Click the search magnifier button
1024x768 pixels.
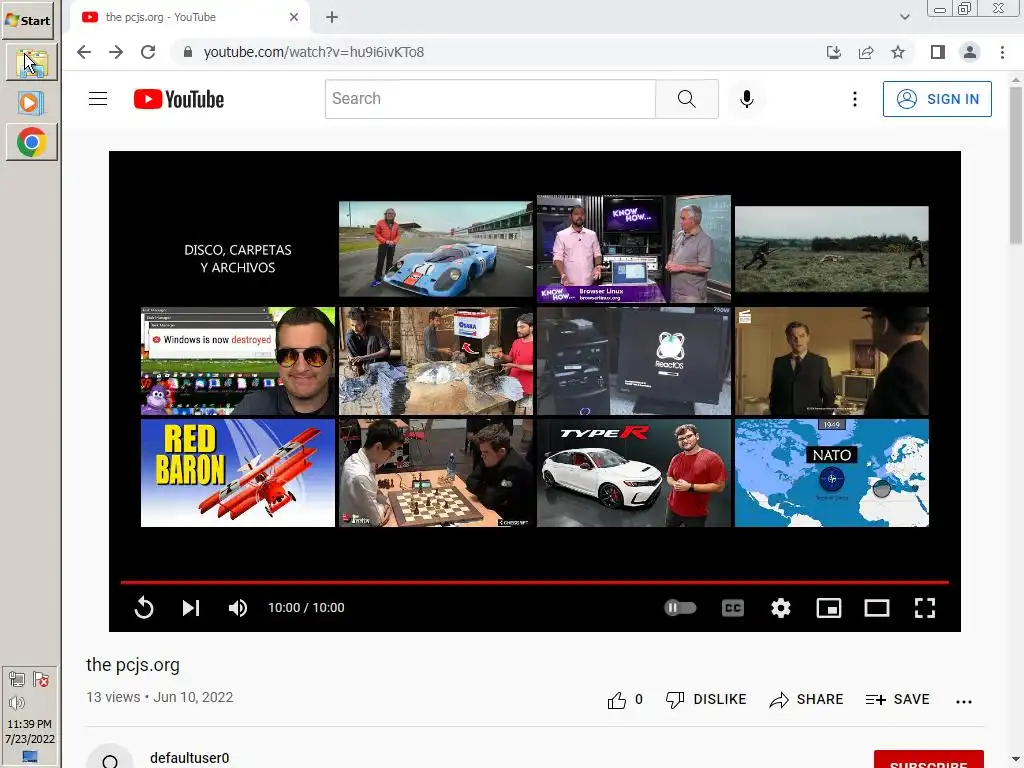(x=686, y=99)
